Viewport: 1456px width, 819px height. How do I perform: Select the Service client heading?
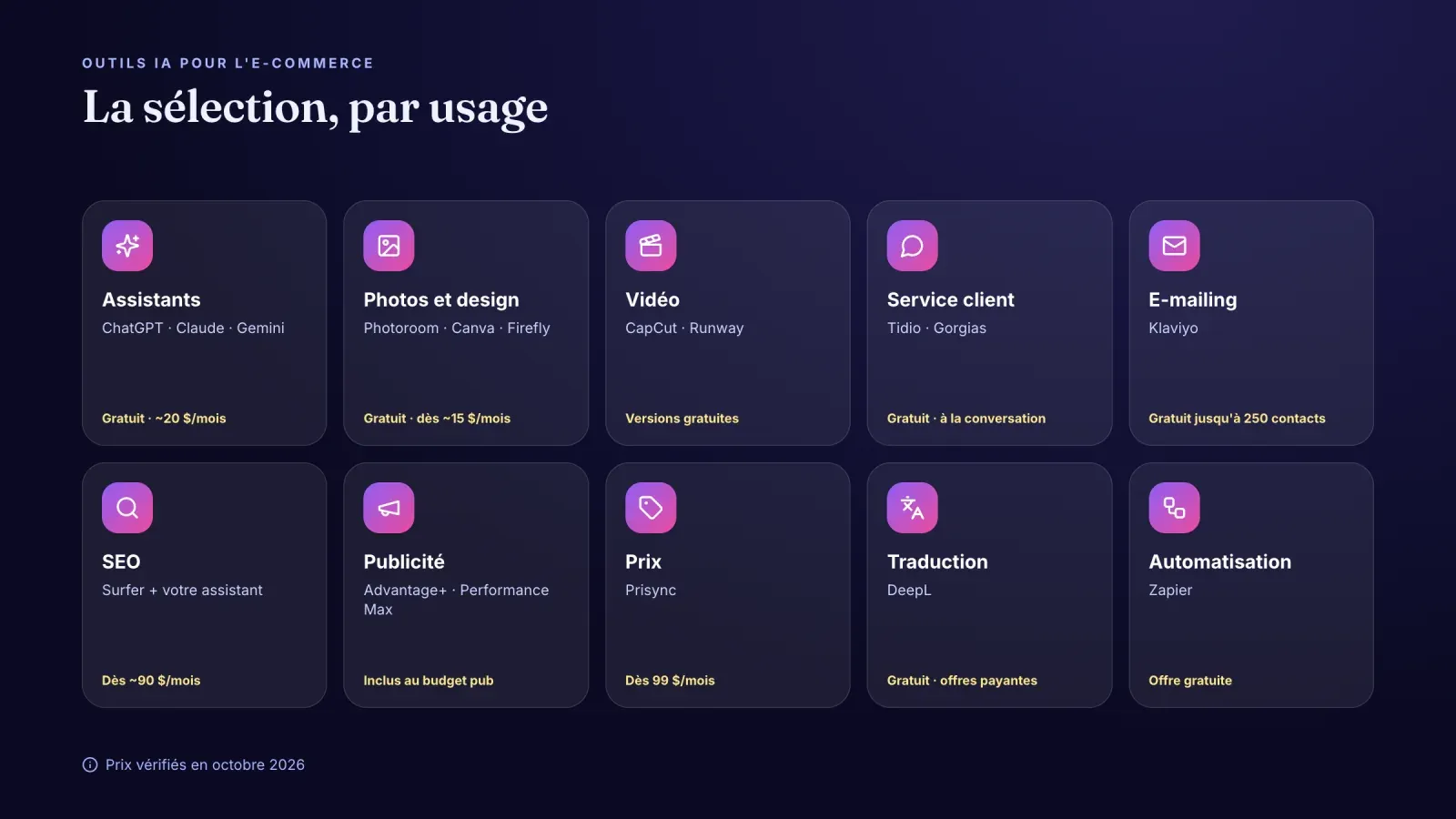pyautogui.click(x=950, y=300)
